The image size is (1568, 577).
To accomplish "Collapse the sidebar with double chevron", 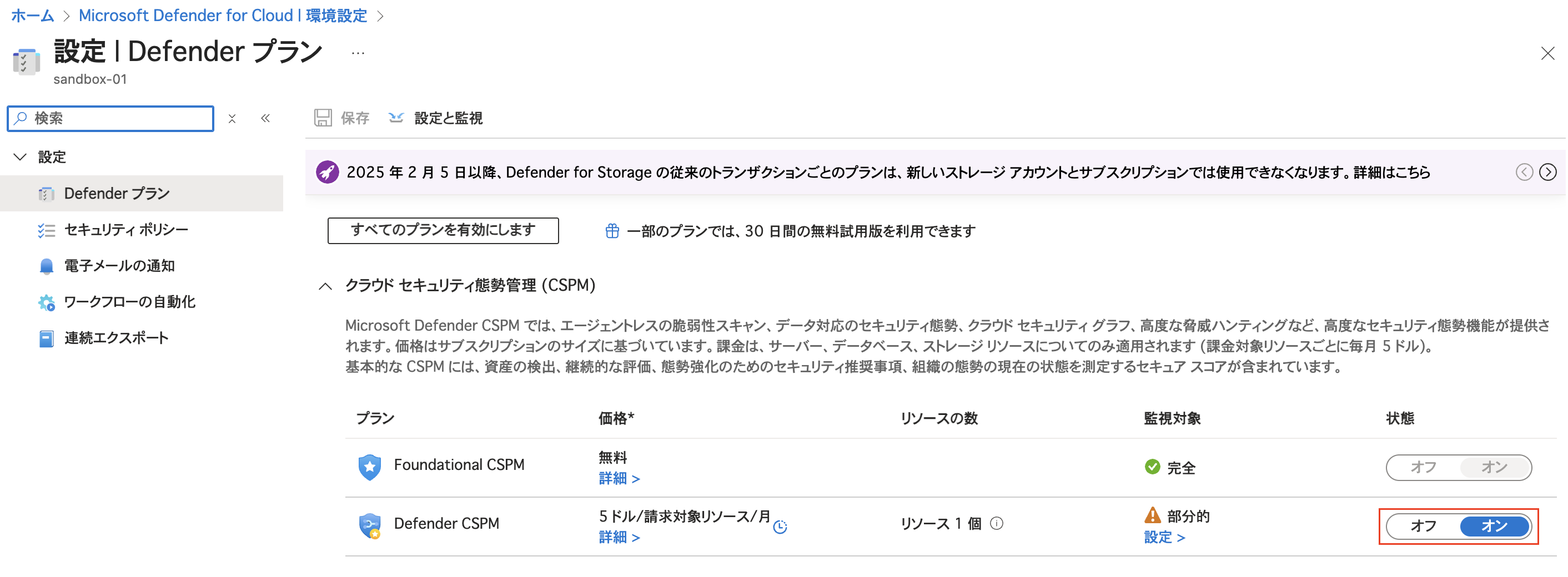I will tap(265, 118).
